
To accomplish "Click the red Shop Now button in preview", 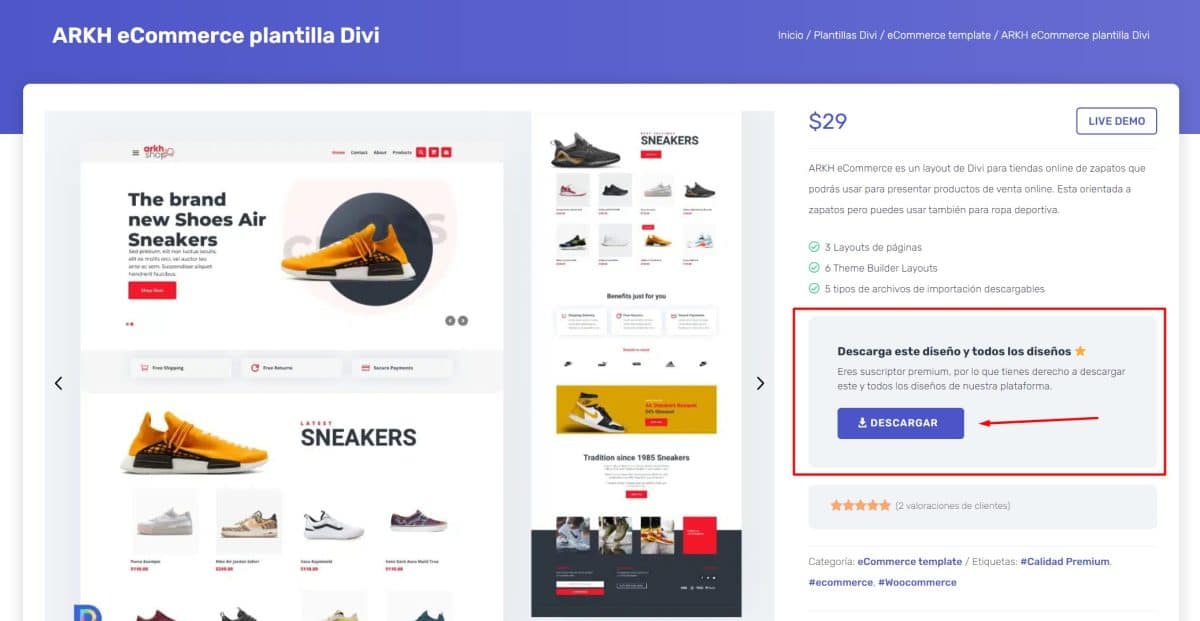I will 152,290.
